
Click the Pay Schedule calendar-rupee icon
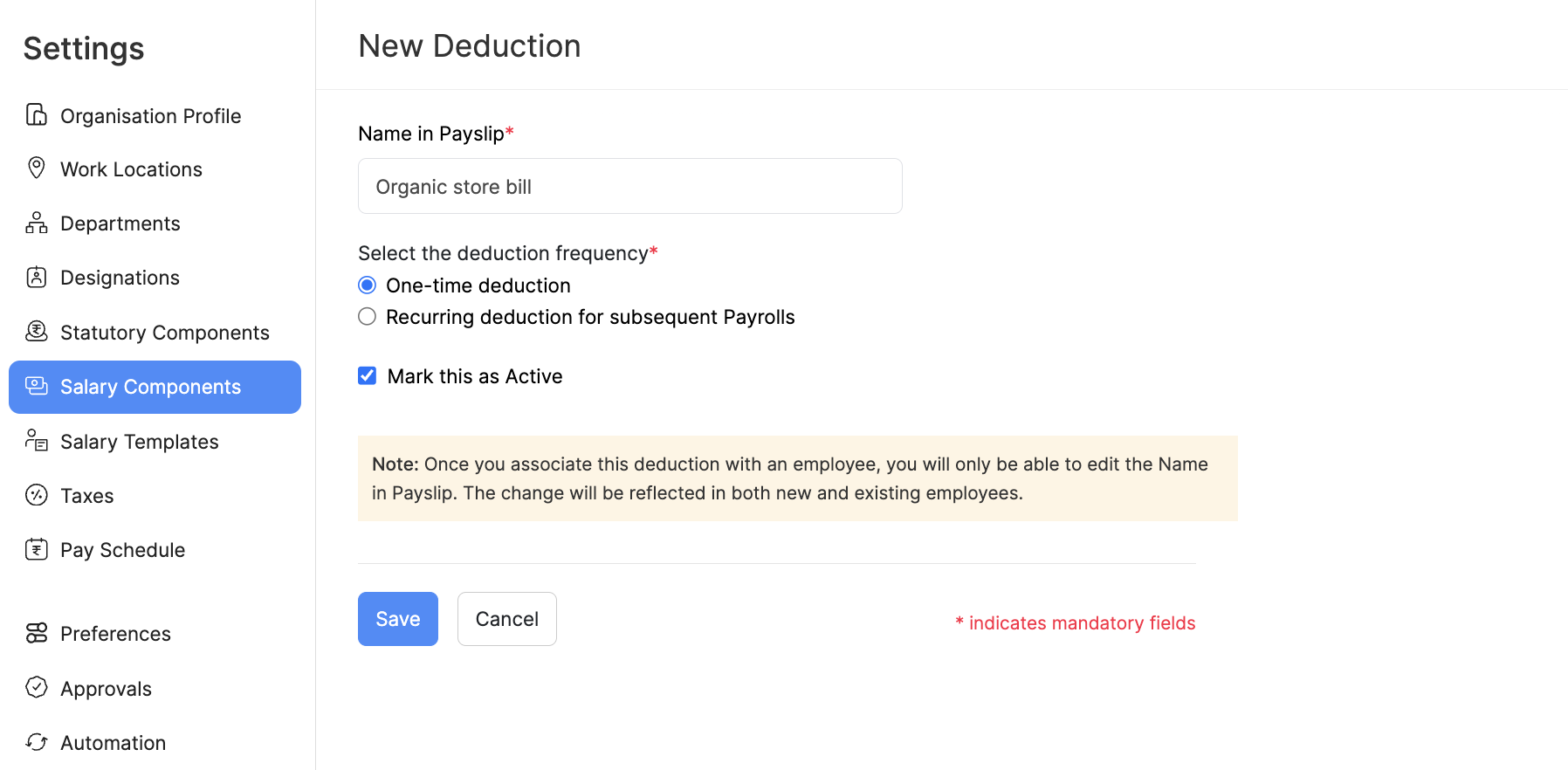(x=36, y=549)
